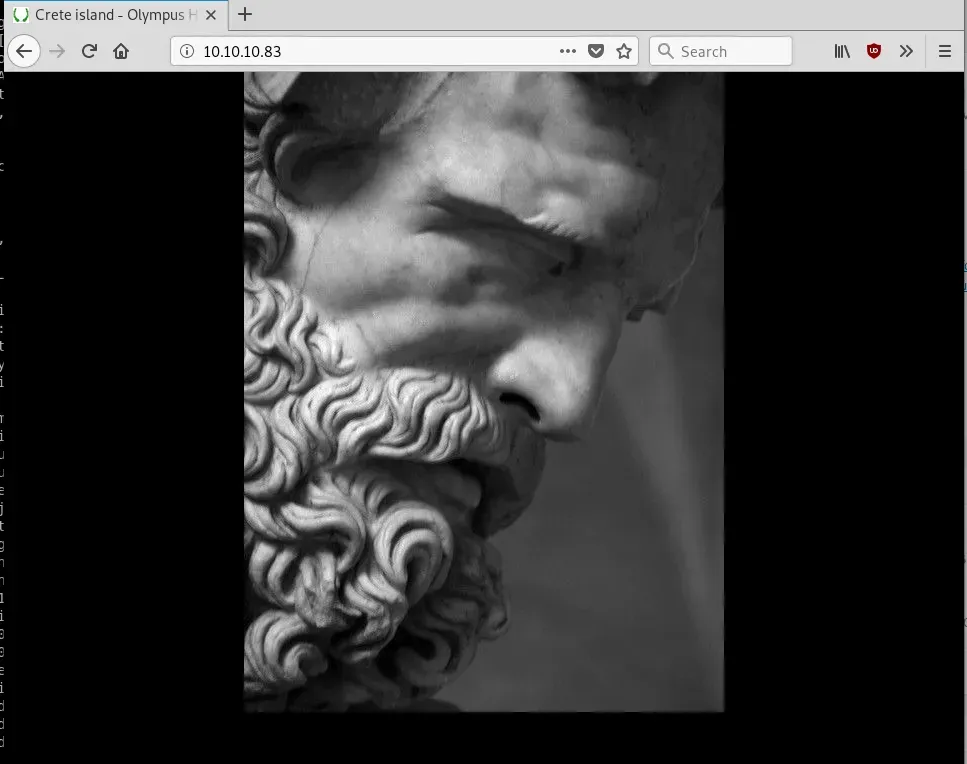Image resolution: width=967 pixels, height=764 pixels.
Task: Click the forward navigation arrow
Action: (x=57, y=52)
